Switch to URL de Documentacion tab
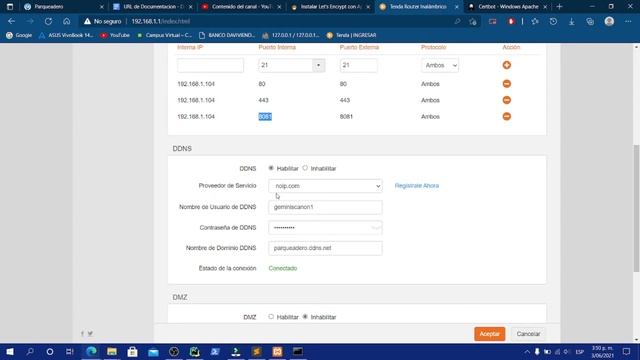The width and height of the screenshot is (640, 360). [x=153, y=7]
